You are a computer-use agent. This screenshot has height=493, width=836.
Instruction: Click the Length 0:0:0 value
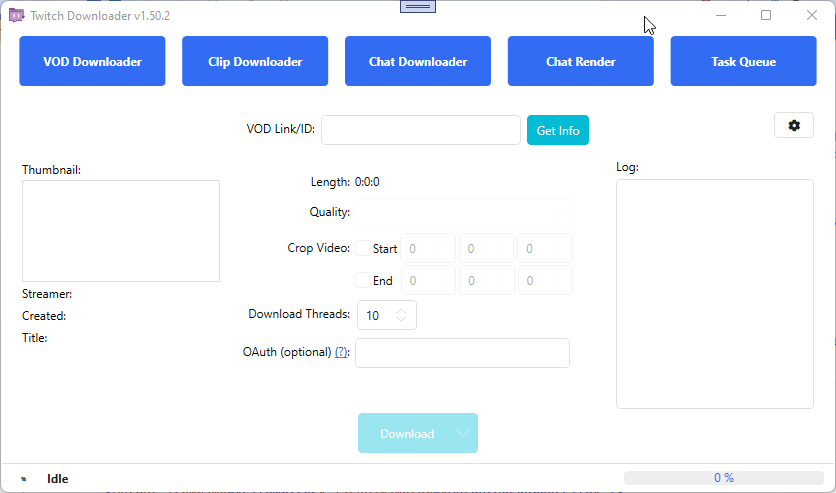[x=367, y=182]
